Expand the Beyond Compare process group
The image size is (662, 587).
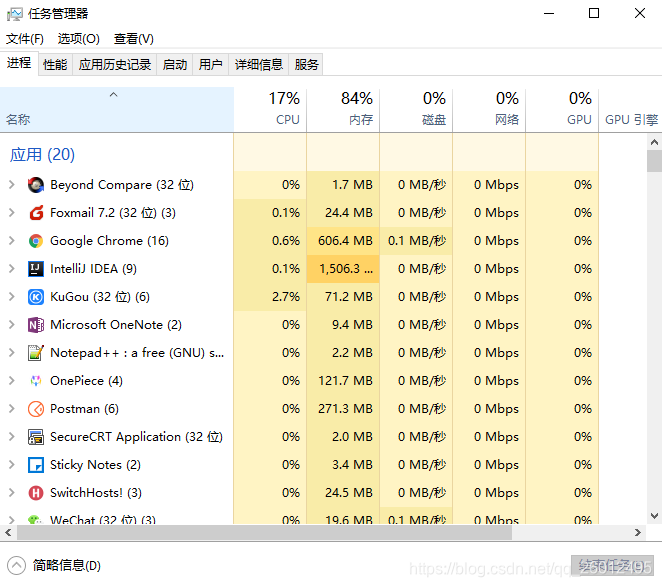pos(12,185)
